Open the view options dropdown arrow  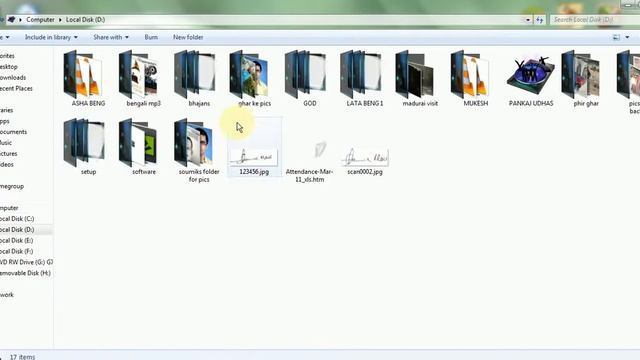click(x=627, y=37)
